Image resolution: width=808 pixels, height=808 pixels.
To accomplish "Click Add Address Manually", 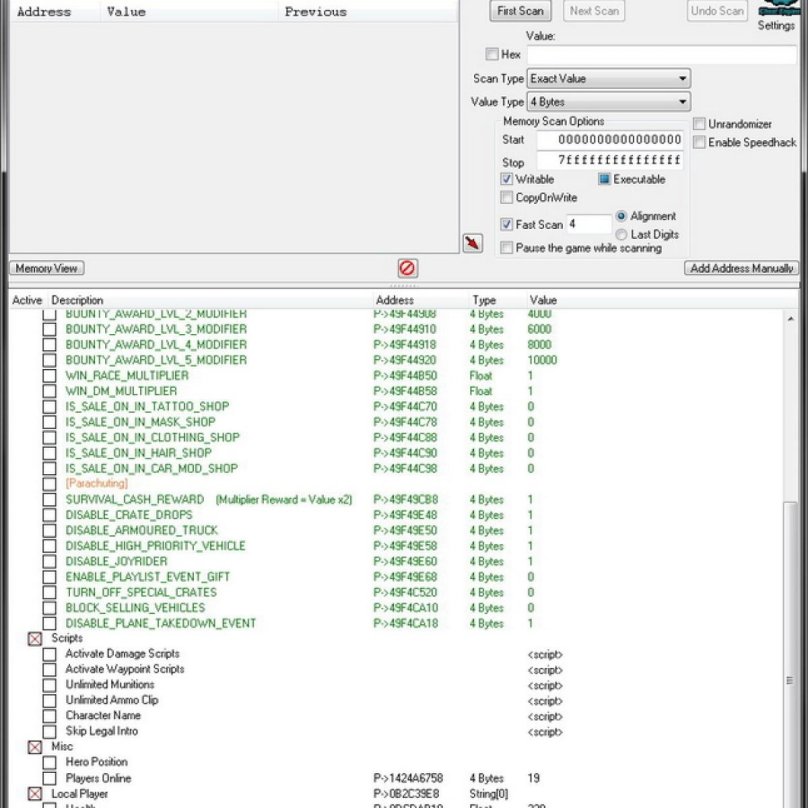I will pyautogui.click(x=740, y=268).
